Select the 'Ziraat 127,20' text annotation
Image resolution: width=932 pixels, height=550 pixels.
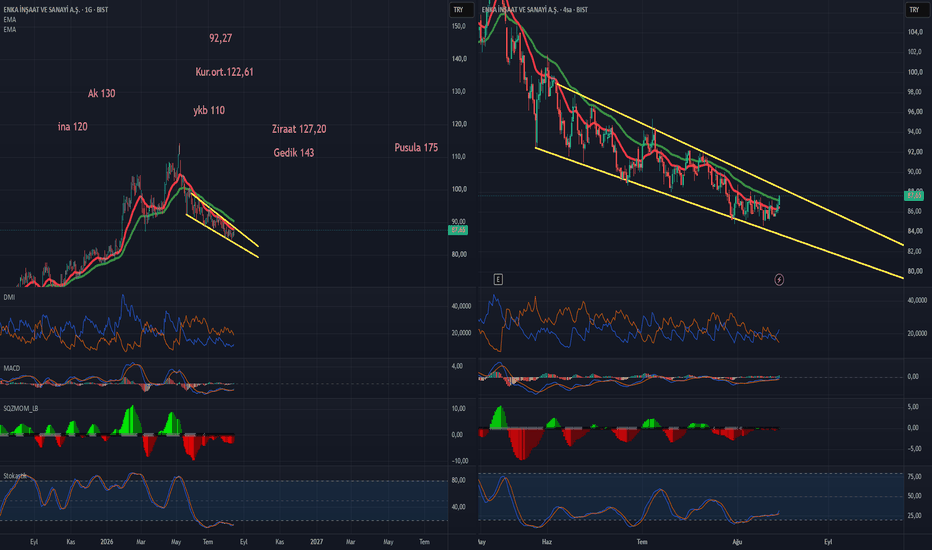[x=299, y=129]
